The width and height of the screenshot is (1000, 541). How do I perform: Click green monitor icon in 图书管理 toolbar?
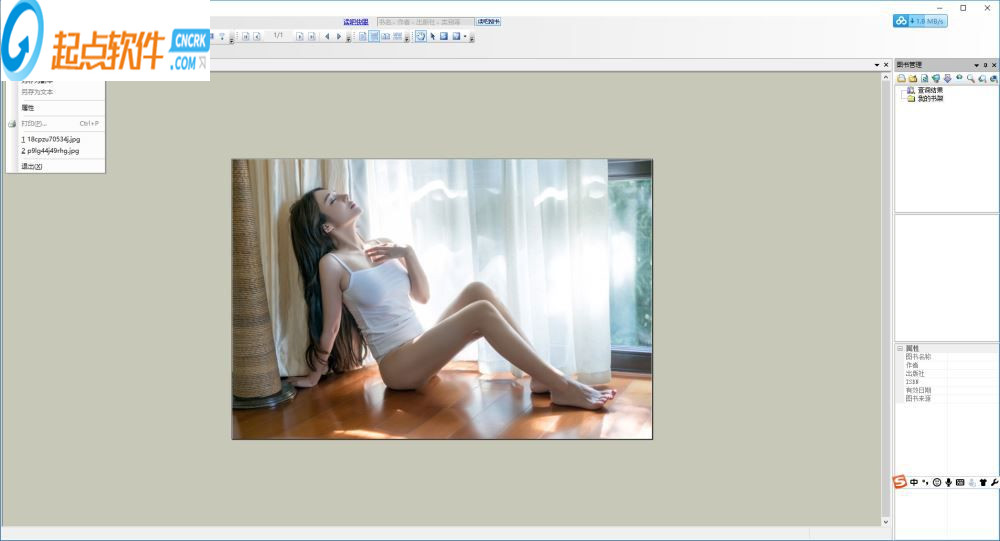click(x=936, y=78)
